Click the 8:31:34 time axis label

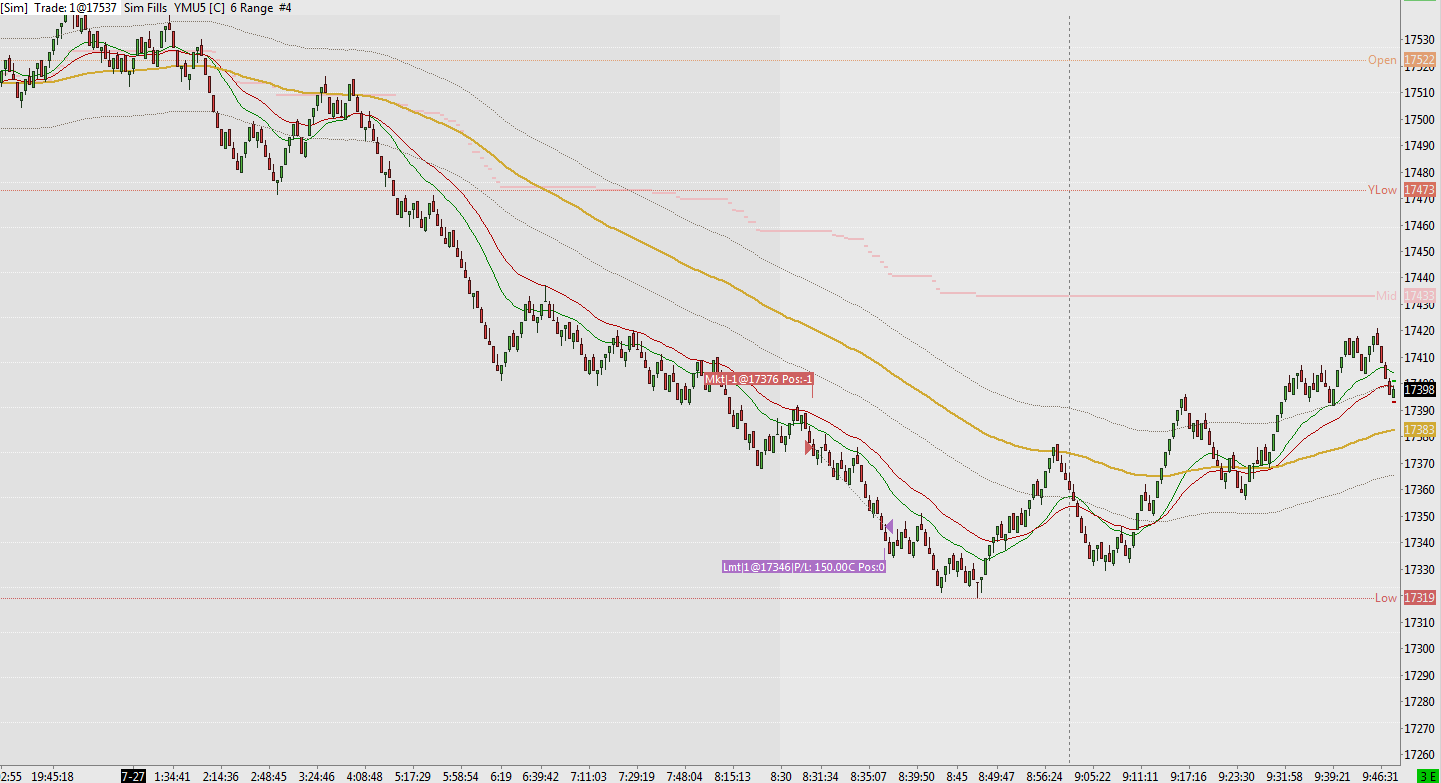click(x=820, y=776)
